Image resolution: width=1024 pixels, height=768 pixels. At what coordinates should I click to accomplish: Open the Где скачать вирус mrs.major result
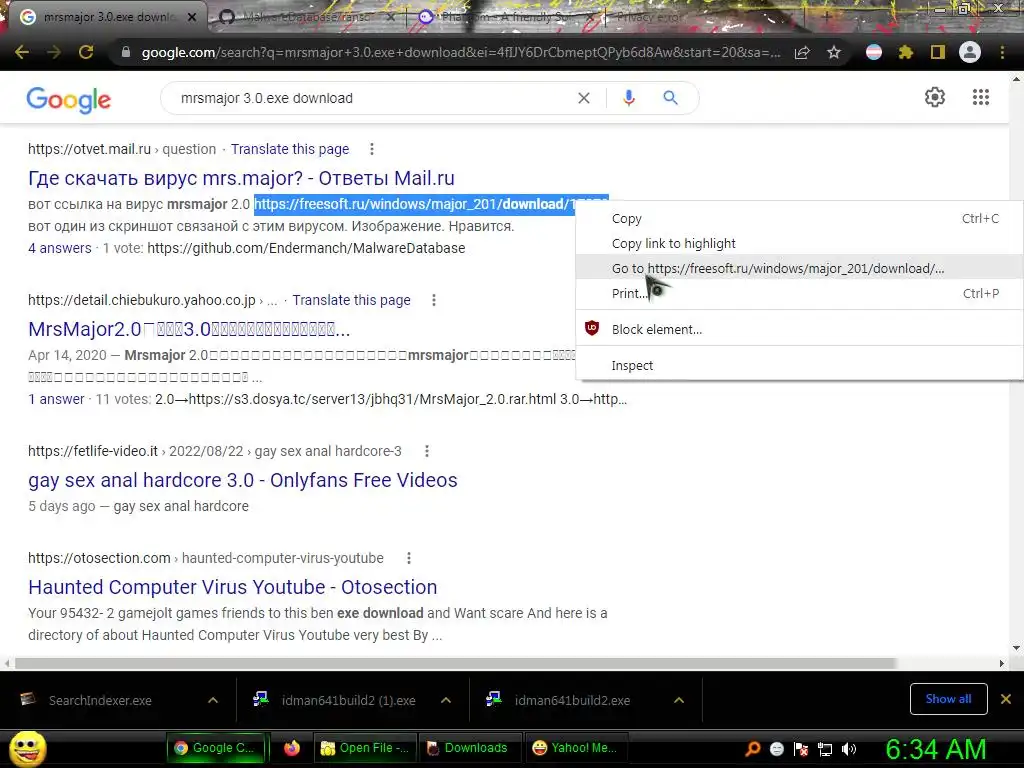(241, 178)
